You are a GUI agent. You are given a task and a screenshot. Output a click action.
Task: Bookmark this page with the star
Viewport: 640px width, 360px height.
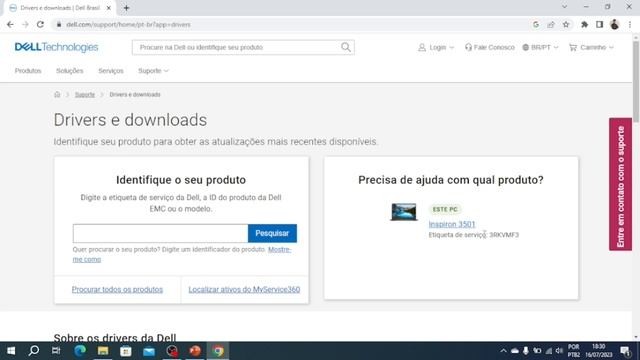pyautogui.click(x=566, y=24)
